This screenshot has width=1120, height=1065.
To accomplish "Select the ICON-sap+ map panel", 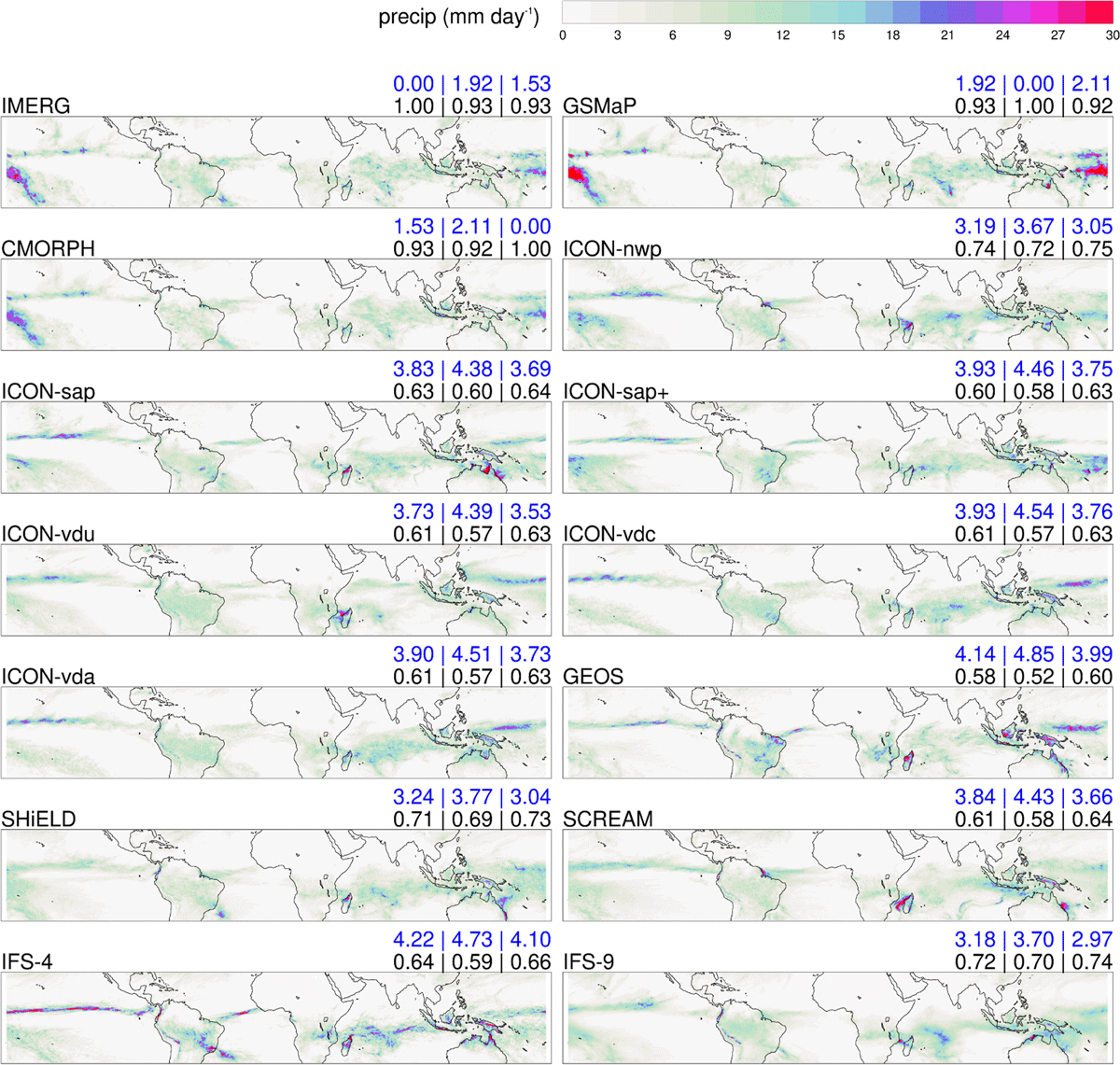I will (x=838, y=448).
